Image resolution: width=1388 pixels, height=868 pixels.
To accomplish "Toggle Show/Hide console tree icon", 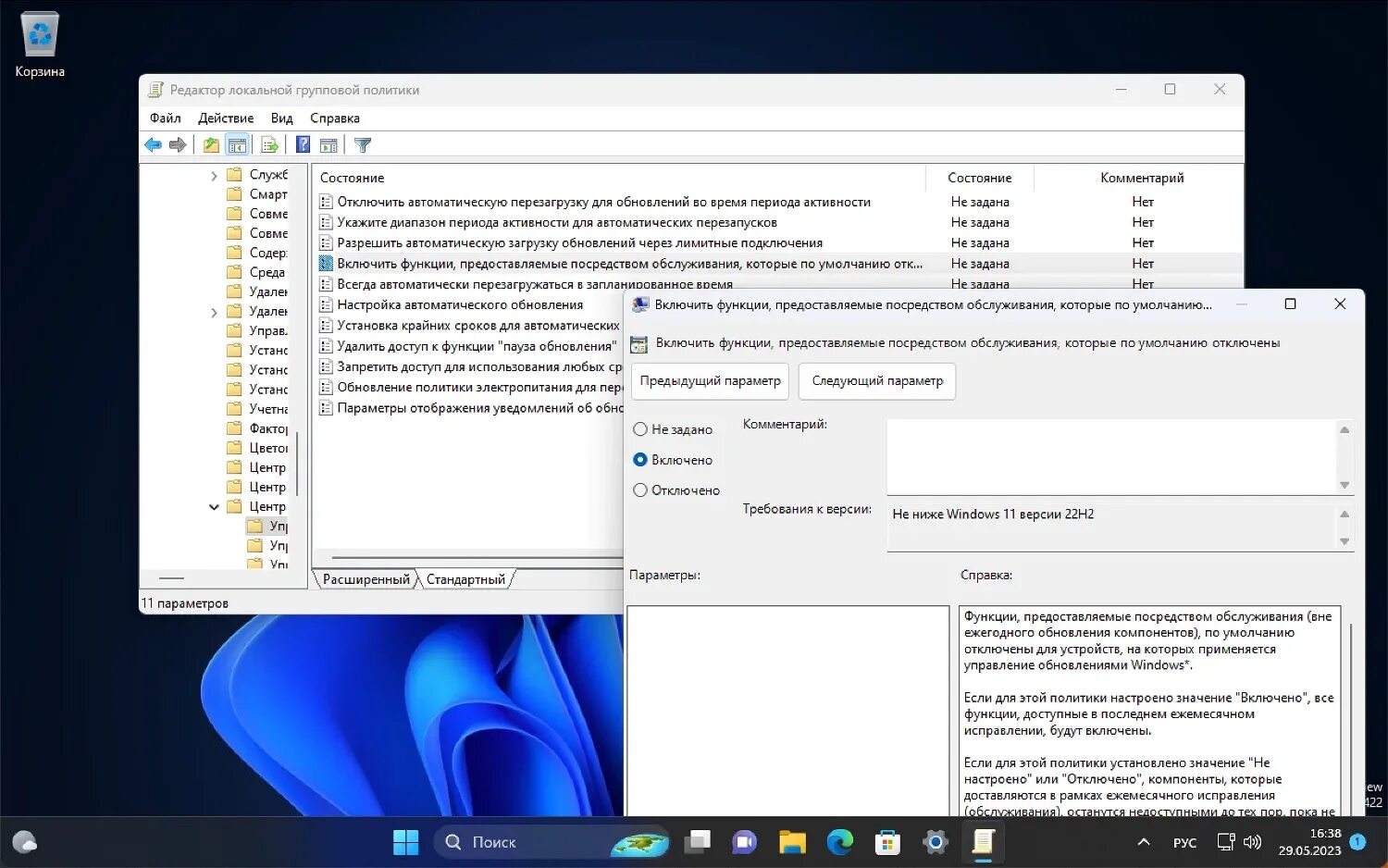I will pyautogui.click(x=237, y=145).
